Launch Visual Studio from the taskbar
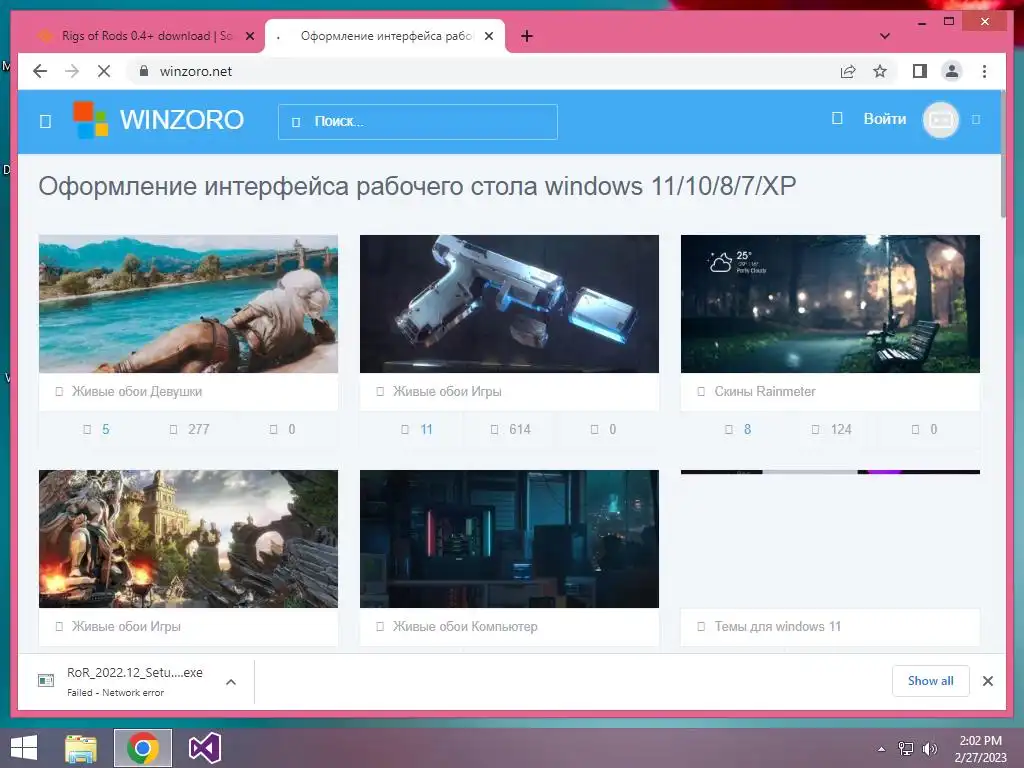Viewport: 1024px width, 768px height. pyautogui.click(x=204, y=748)
